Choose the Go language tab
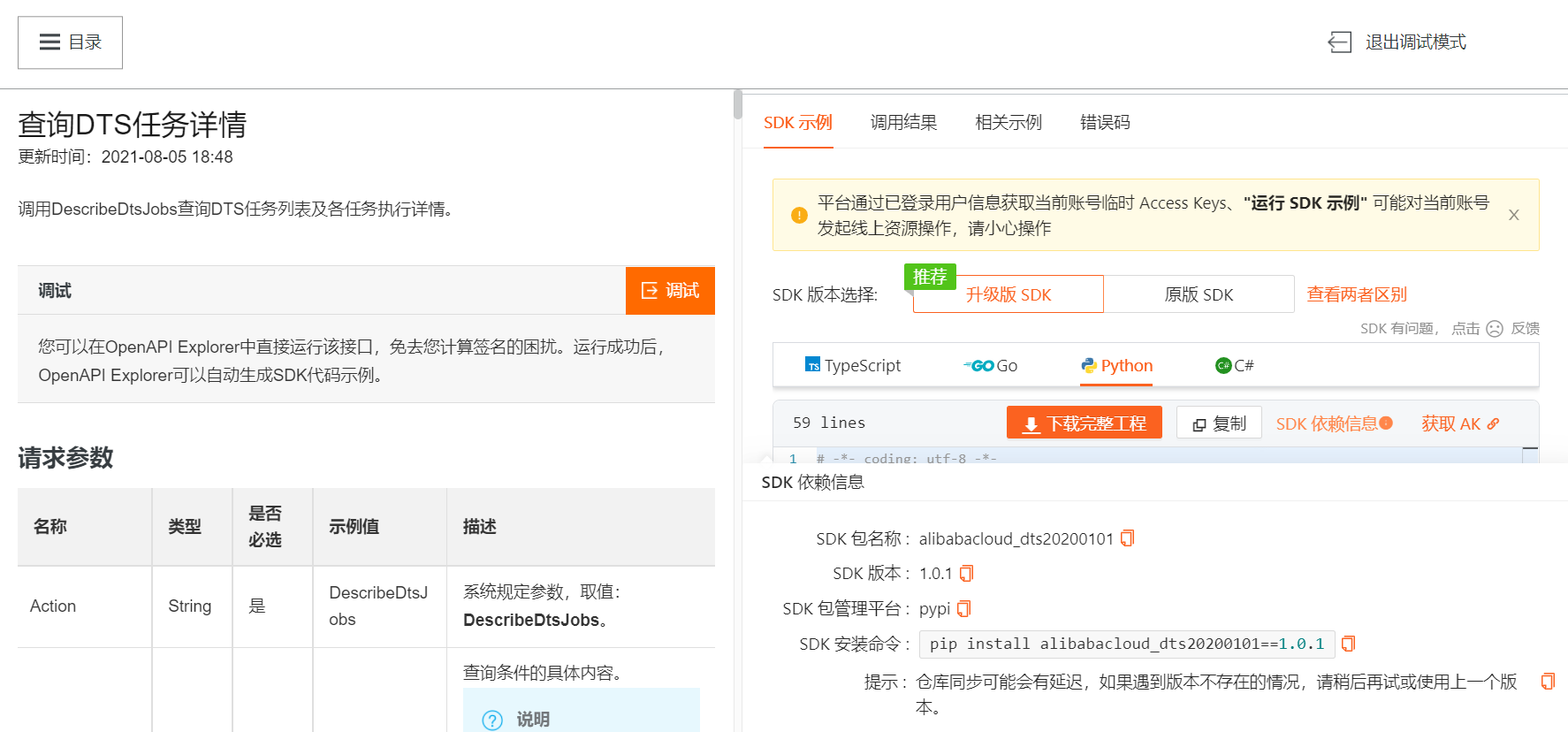 991,366
